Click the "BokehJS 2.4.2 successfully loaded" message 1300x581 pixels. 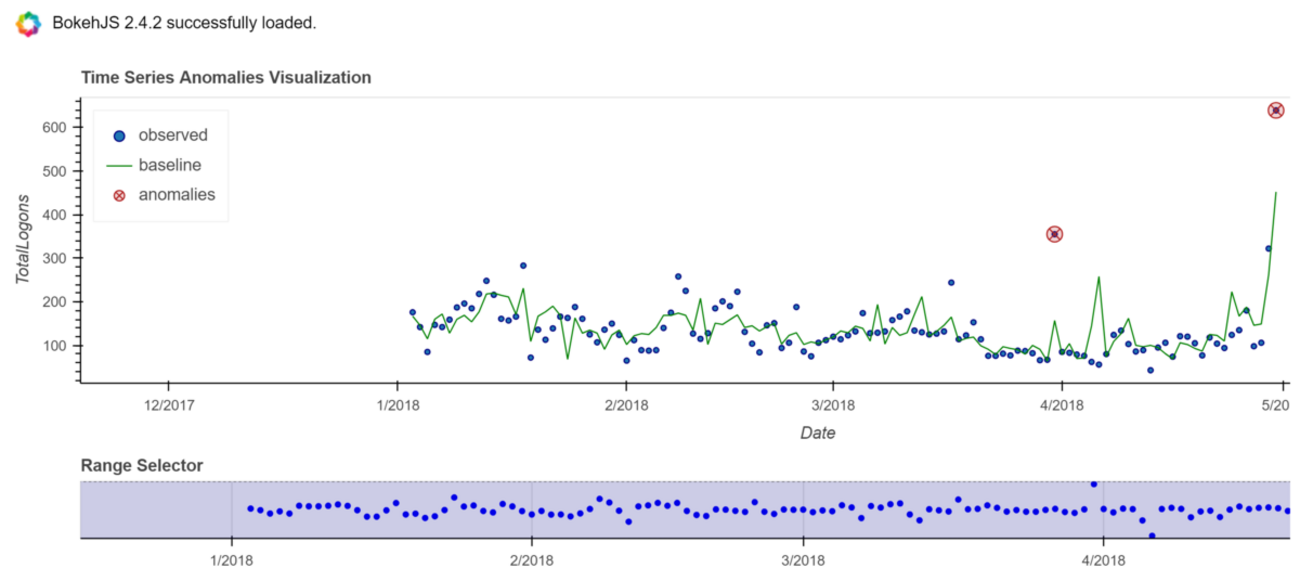click(184, 23)
